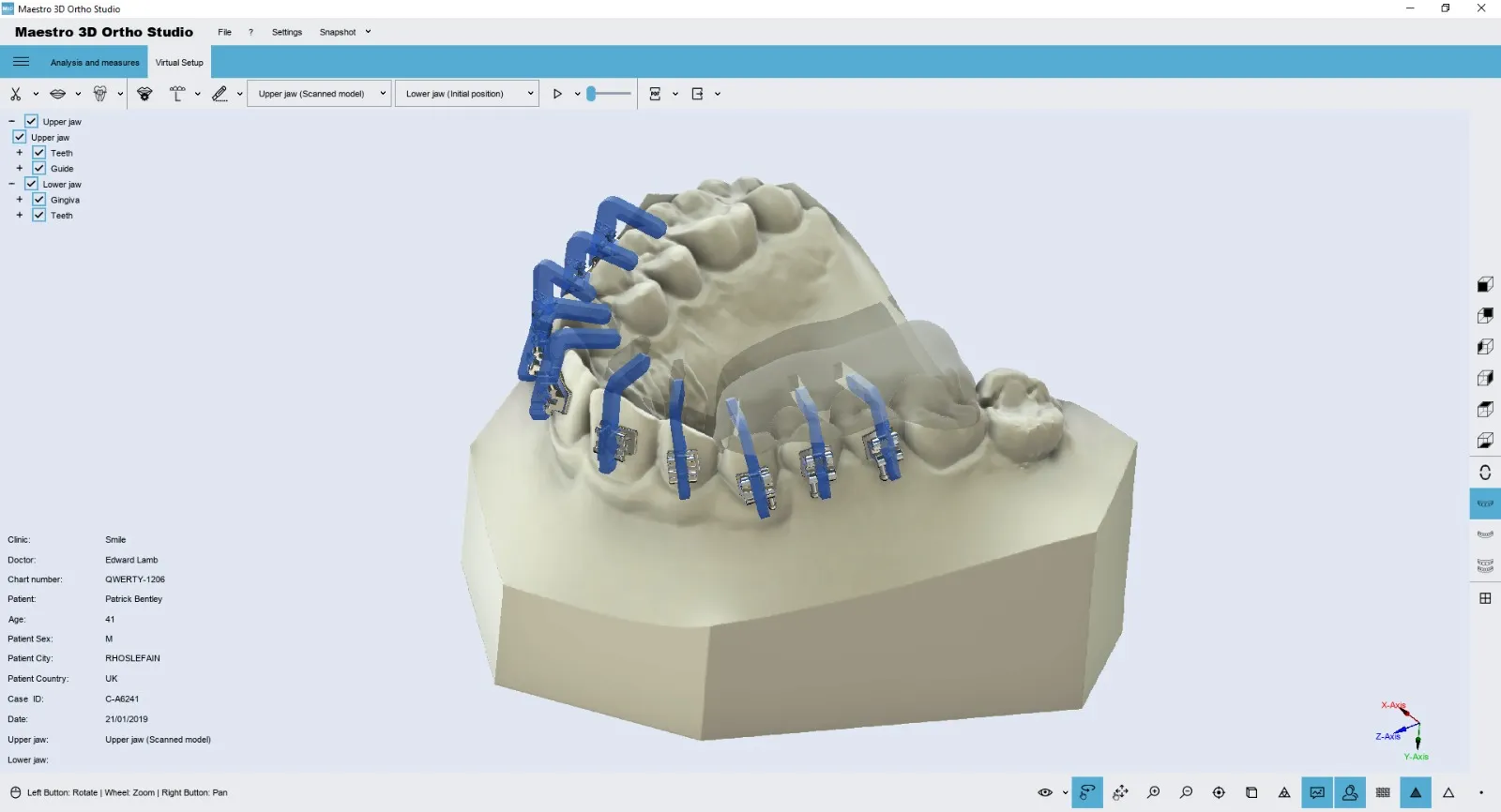Open the Settings menu
The height and width of the screenshot is (812, 1501).
(x=286, y=32)
